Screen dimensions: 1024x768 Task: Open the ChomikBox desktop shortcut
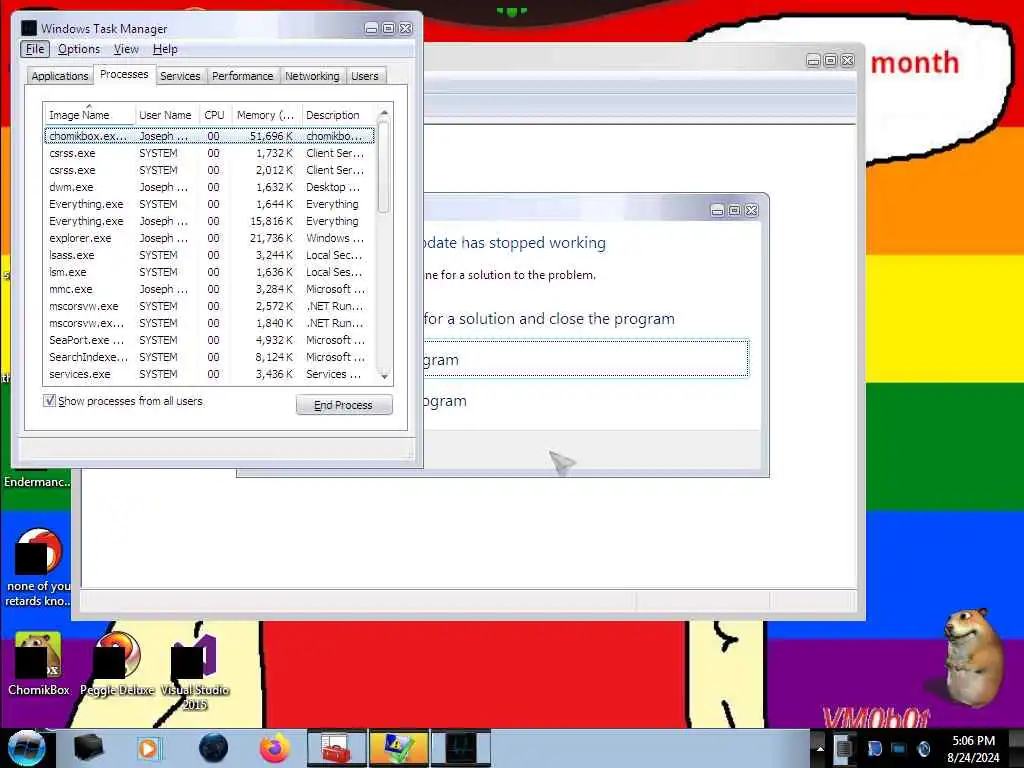(x=38, y=664)
